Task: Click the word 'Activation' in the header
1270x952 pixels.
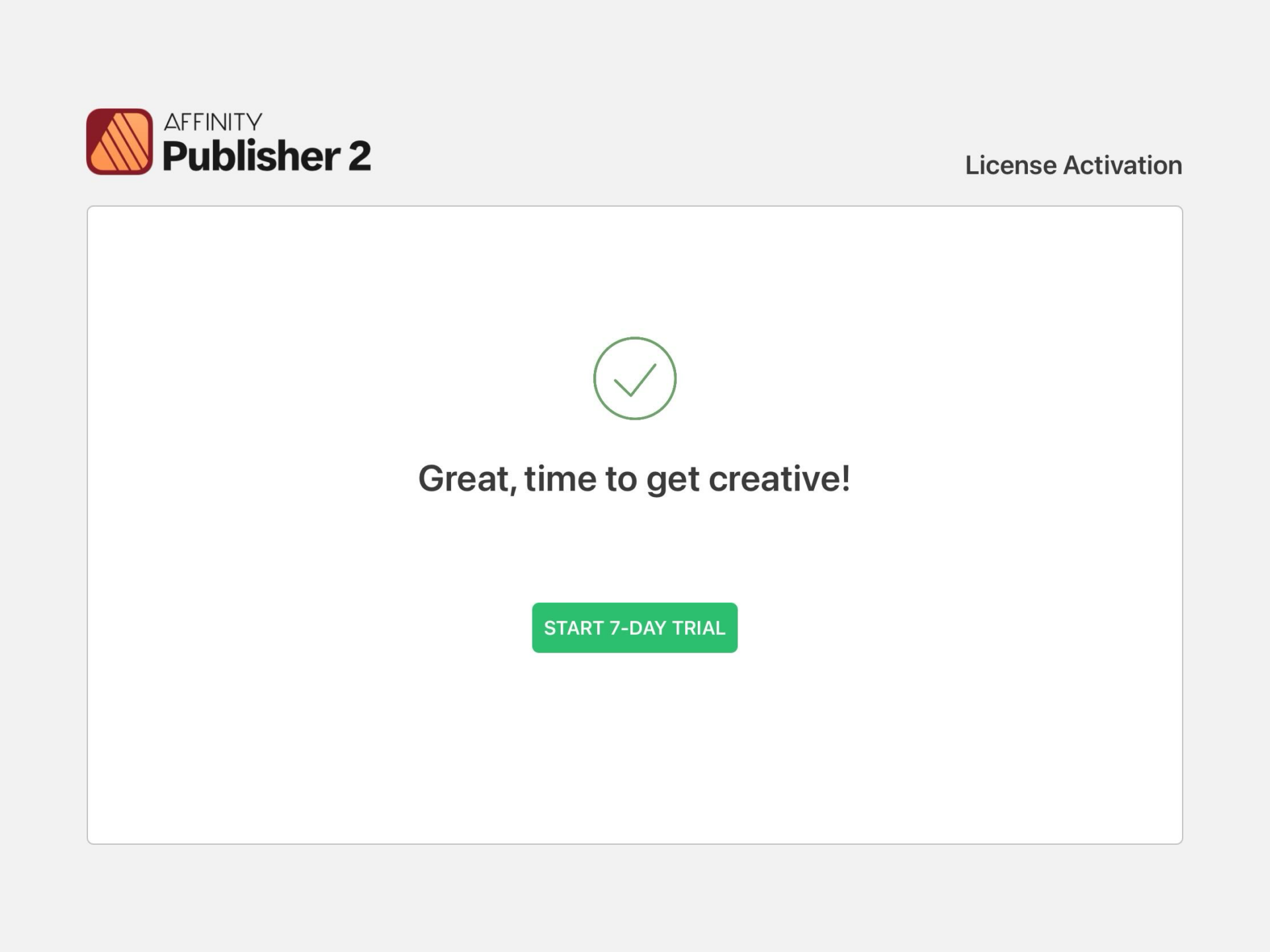Action: [x=1122, y=165]
